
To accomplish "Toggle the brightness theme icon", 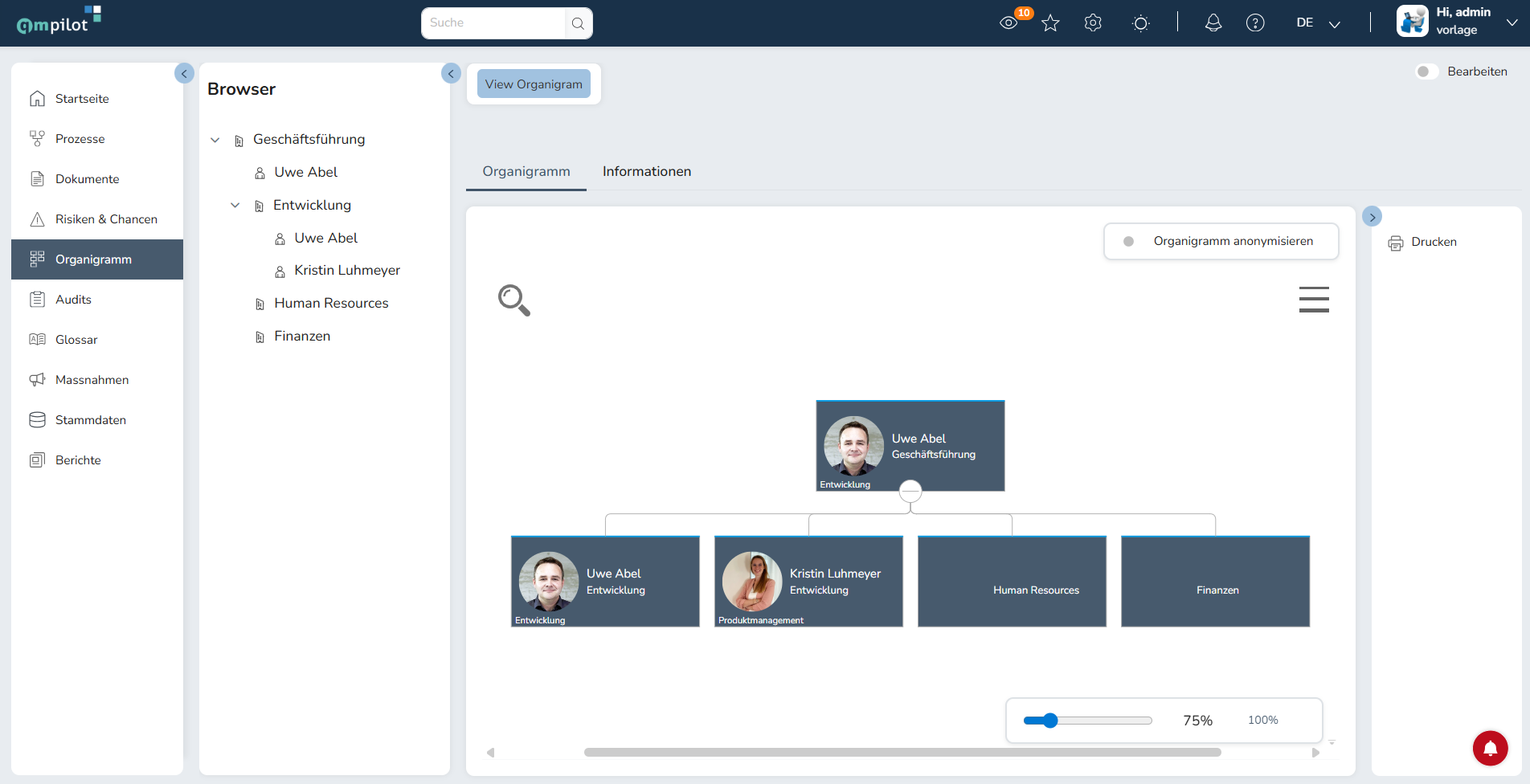I will [x=1141, y=23].
